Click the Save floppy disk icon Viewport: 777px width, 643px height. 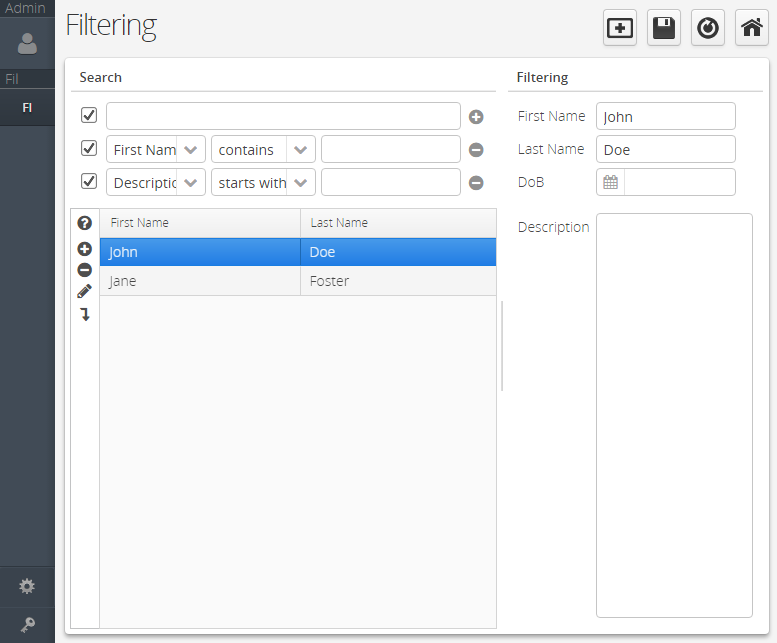pyautogui.click(x=664, y=28)
